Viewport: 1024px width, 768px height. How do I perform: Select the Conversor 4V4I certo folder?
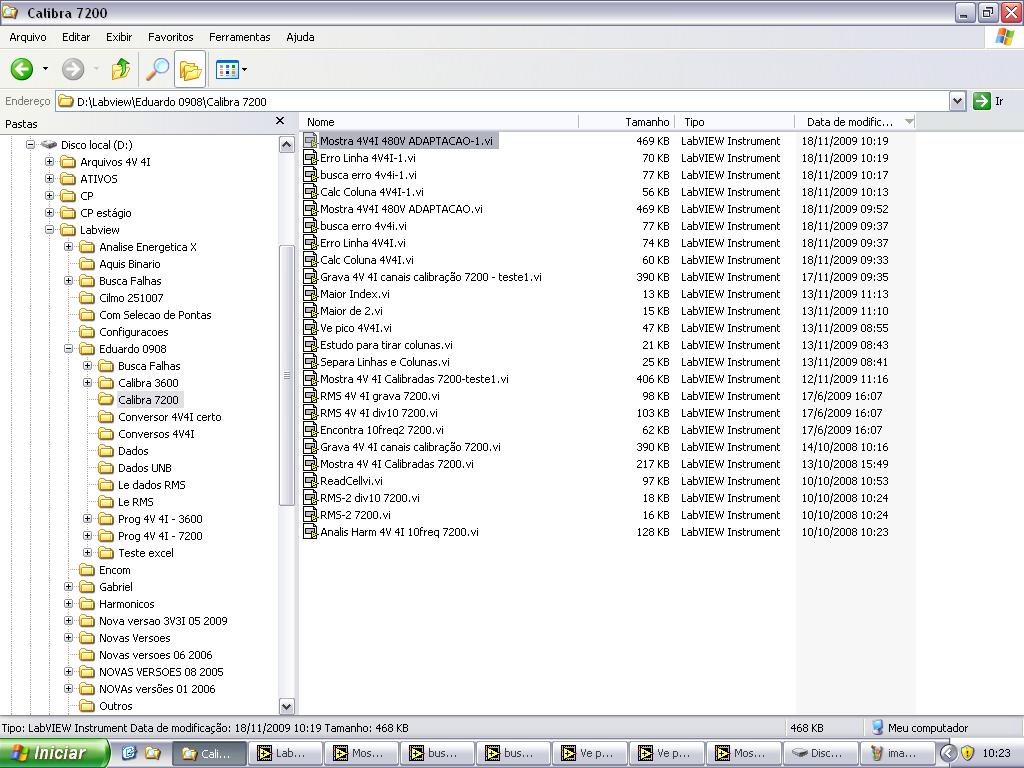pyautogui.click(x=169, y=417)
